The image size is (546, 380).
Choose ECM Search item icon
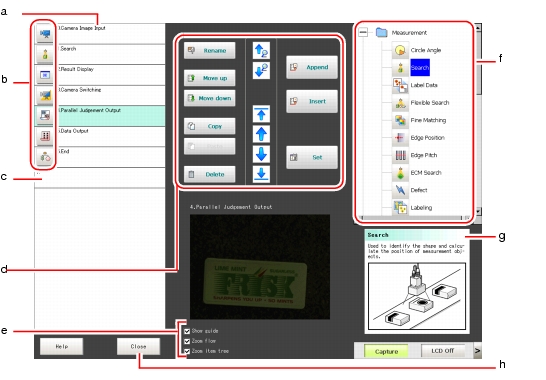click(x=400, y=173)
